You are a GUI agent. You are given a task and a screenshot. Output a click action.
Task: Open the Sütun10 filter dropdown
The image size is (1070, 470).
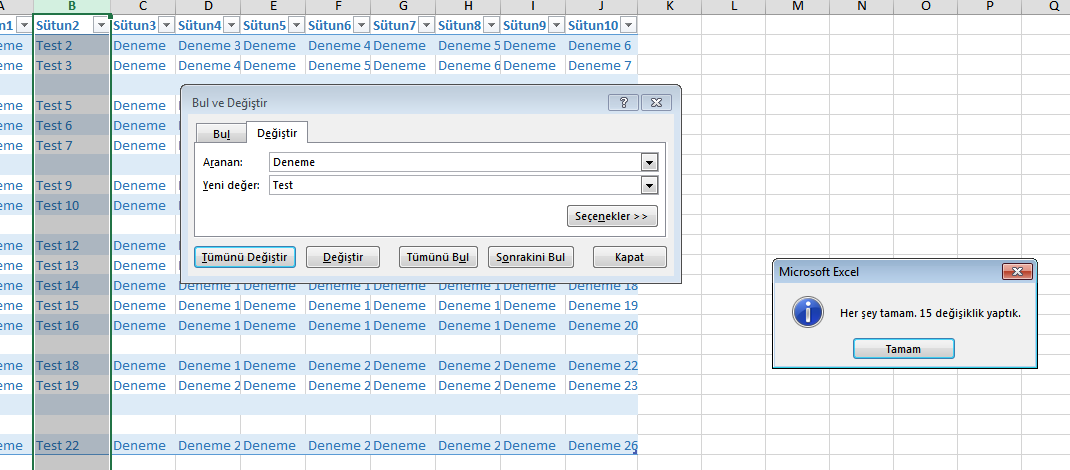click(x=629, y=25)
